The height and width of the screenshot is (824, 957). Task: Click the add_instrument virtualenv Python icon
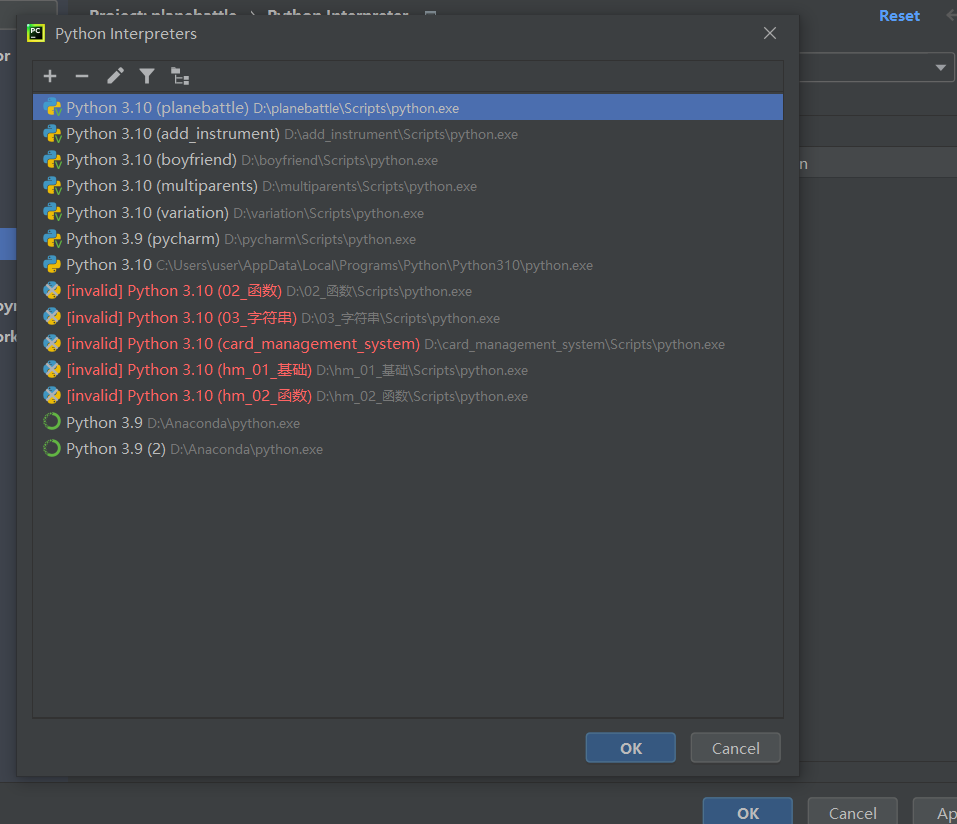pyautogui.click(x=52, y=134)
